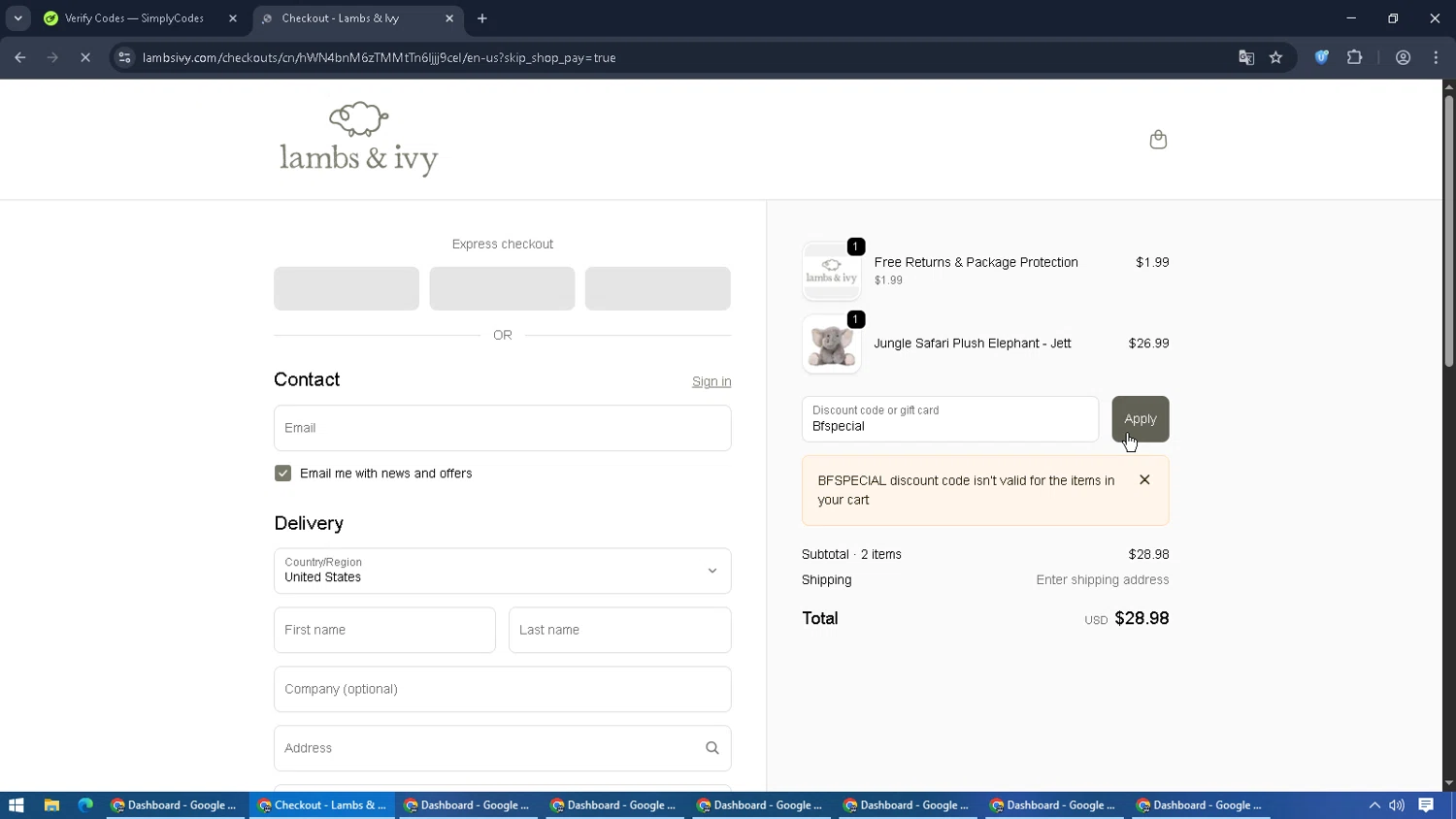Open Microsoft Edge from taskbar
This screenshot has height=819, width=1456.
pyautogui.click(x=85, y=805)
